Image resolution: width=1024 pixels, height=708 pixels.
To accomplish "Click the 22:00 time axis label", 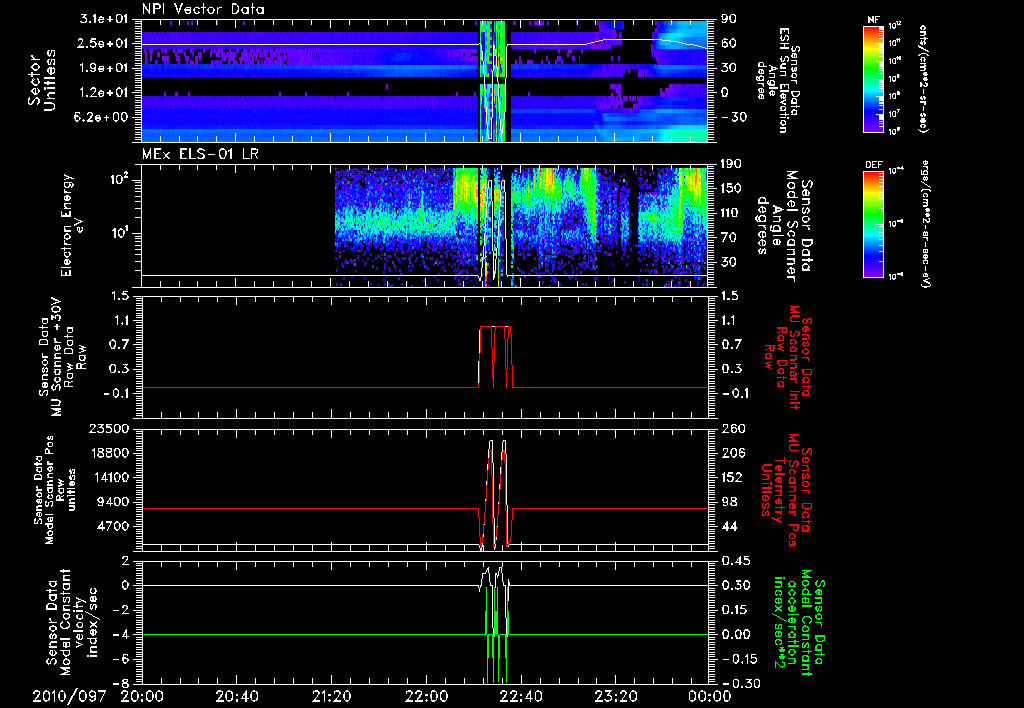I will (426, 697).
